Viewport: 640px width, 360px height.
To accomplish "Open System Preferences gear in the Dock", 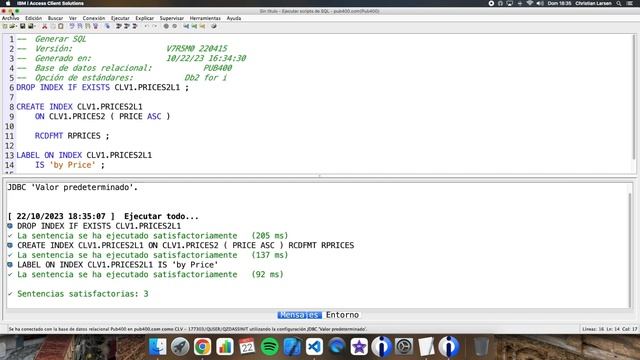I will (x=404, y=347).
